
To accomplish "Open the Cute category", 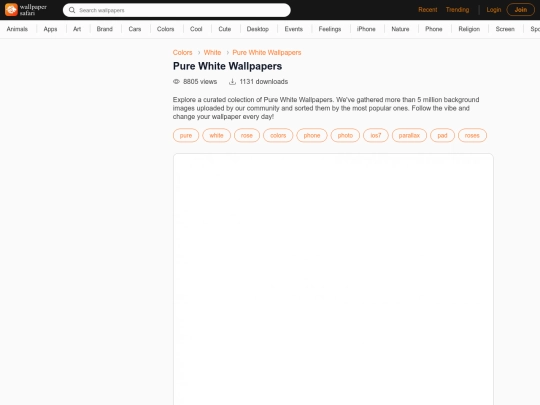I will coord(225,29).
